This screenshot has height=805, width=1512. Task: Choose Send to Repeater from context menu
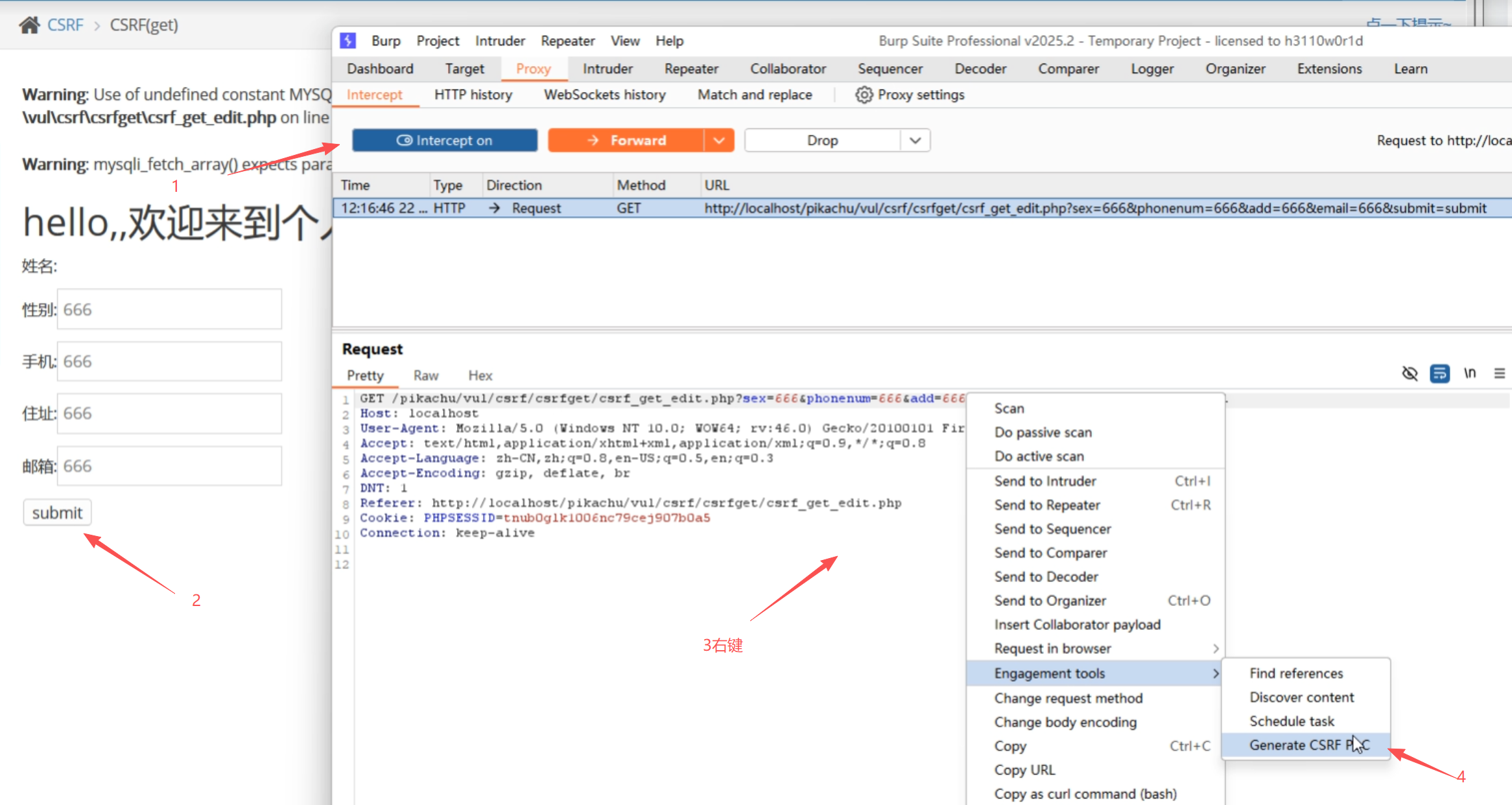[x=1047, y=505]
